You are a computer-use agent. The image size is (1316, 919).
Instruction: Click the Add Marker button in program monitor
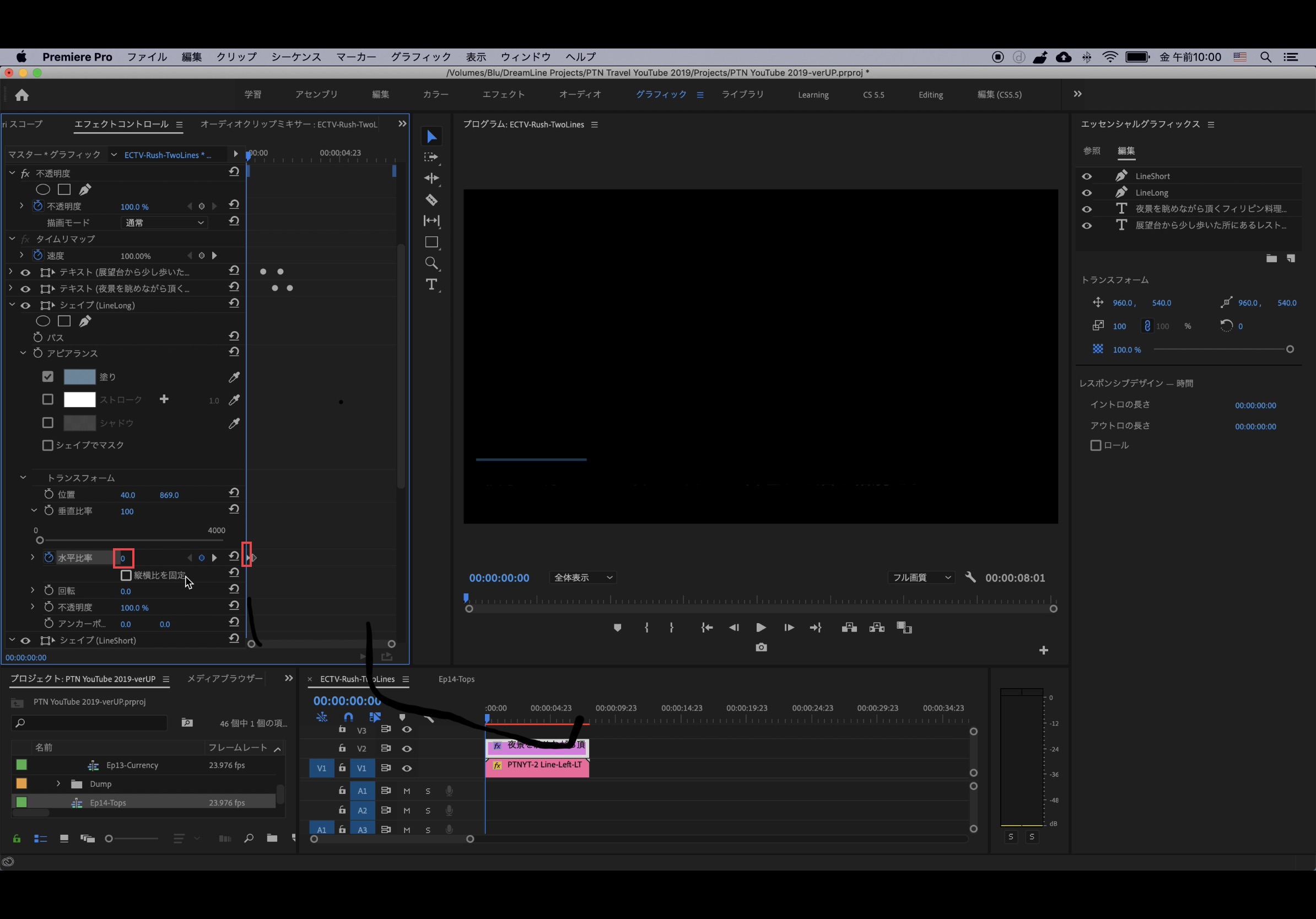(617, 628)
